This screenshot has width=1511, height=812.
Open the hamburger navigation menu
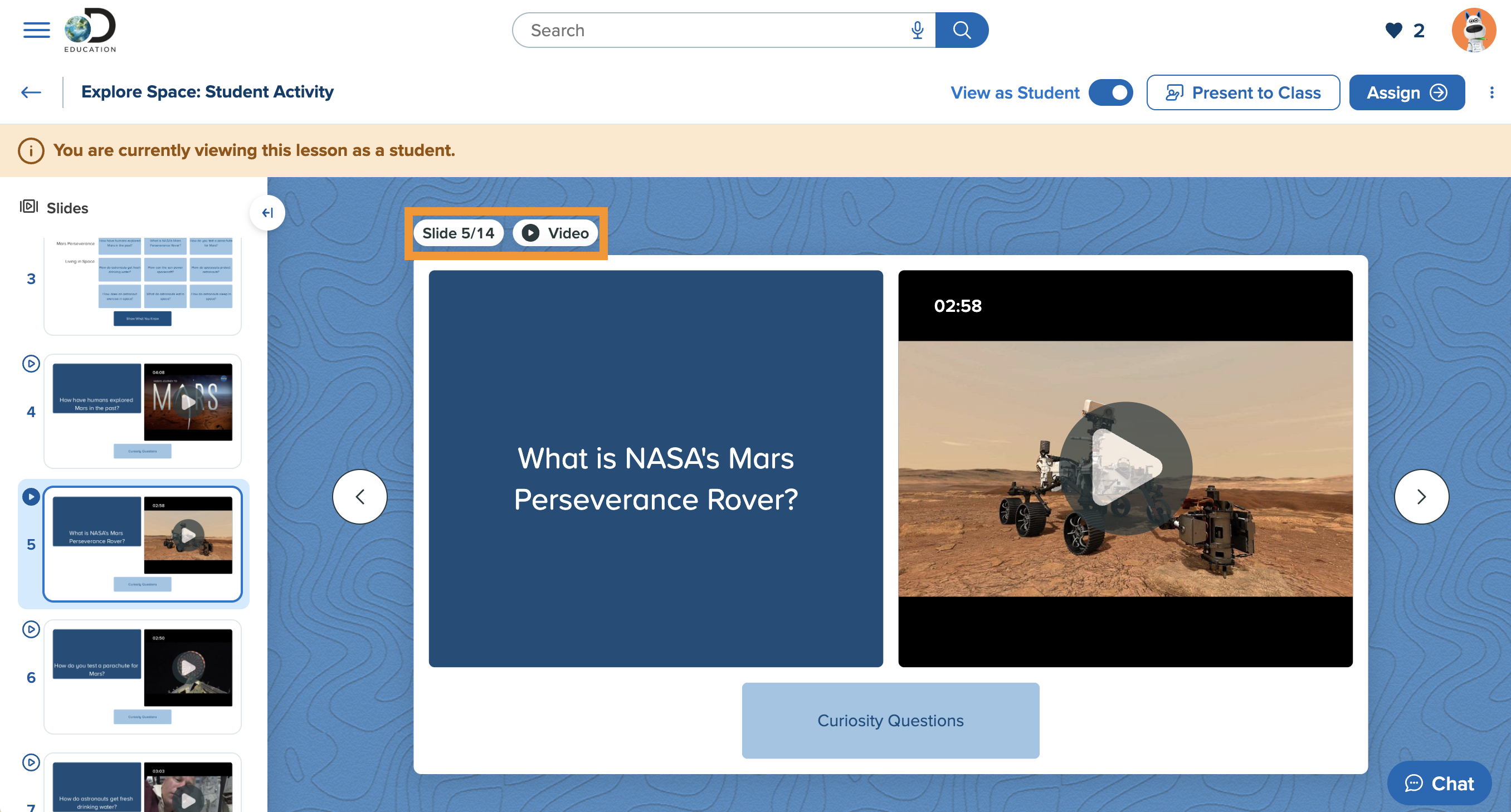[36, 30]
